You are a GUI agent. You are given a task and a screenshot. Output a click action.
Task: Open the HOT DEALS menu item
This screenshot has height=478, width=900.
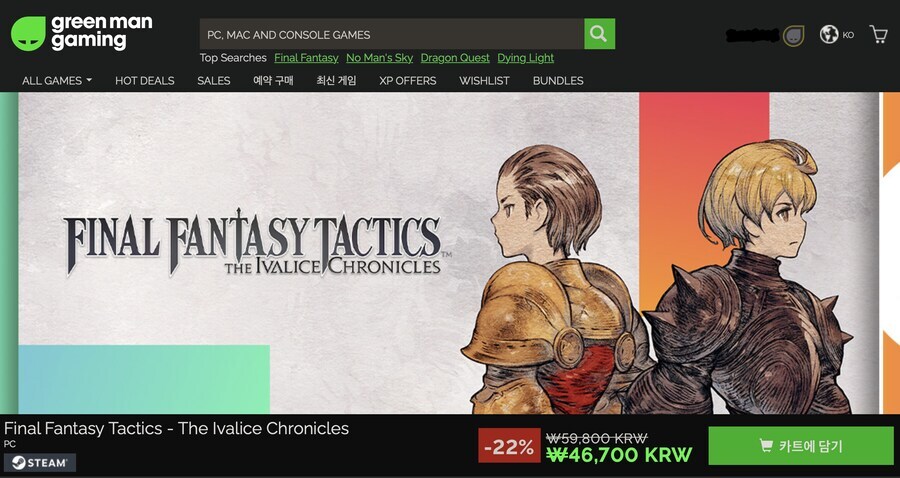(x=145, y=81)
